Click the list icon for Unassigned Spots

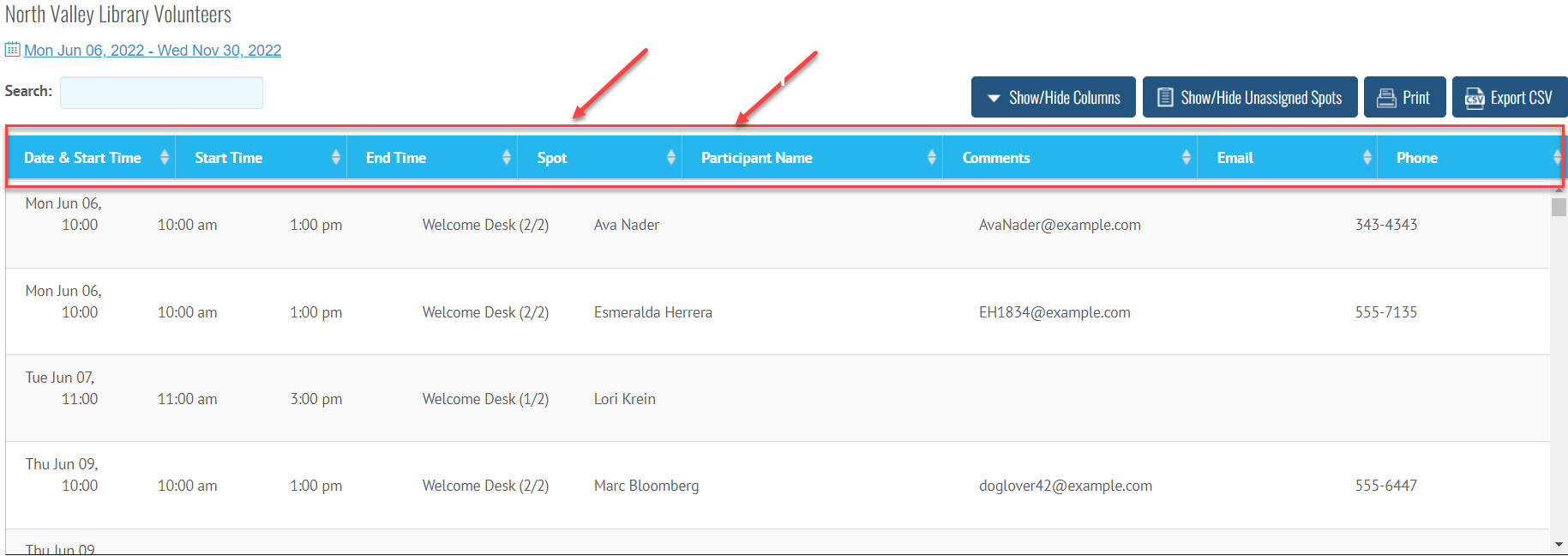(x=1165, y=98)
